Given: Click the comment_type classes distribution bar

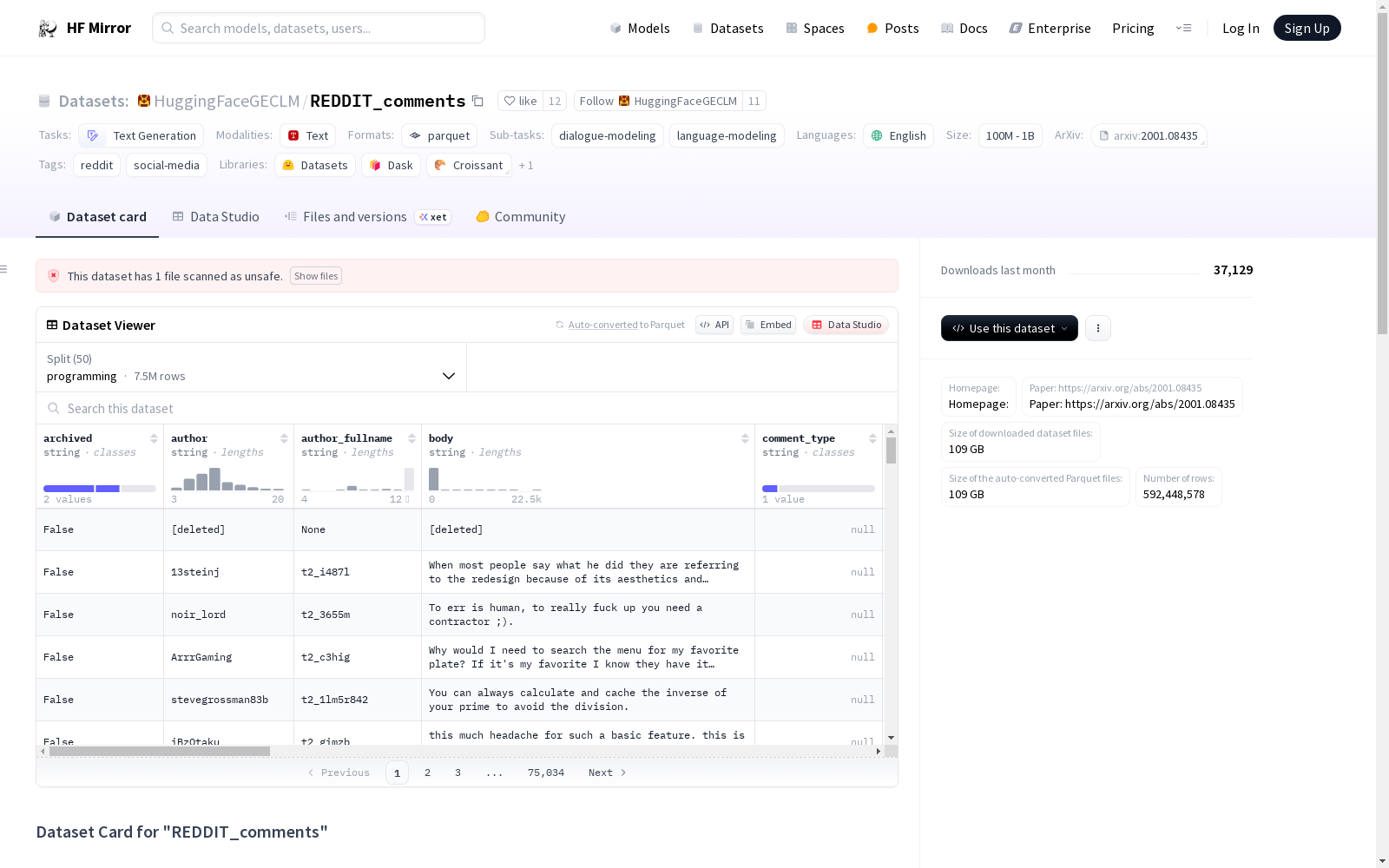Looking at the screenshot, I should click(x=819, y=489).
